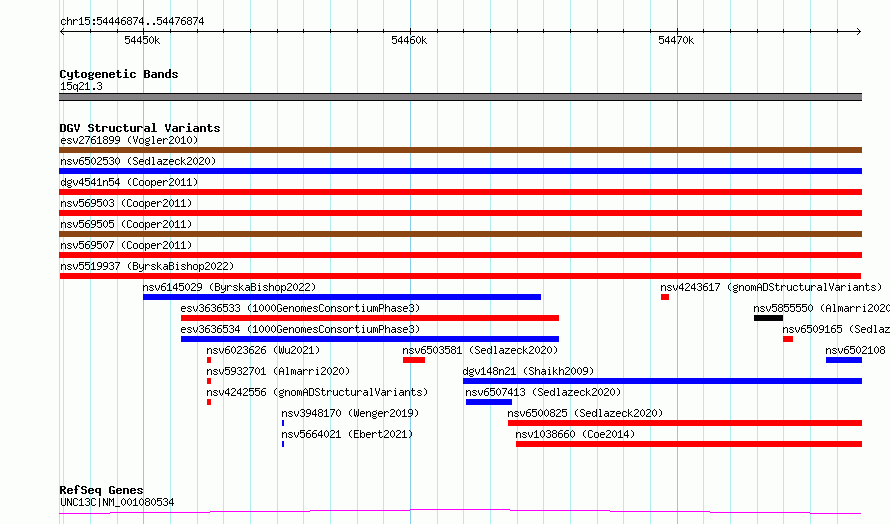Viewport: 890px width, 524px height.
Task: Click the tiny blue nsv5664021 marker
Action: tap(283, 445)
